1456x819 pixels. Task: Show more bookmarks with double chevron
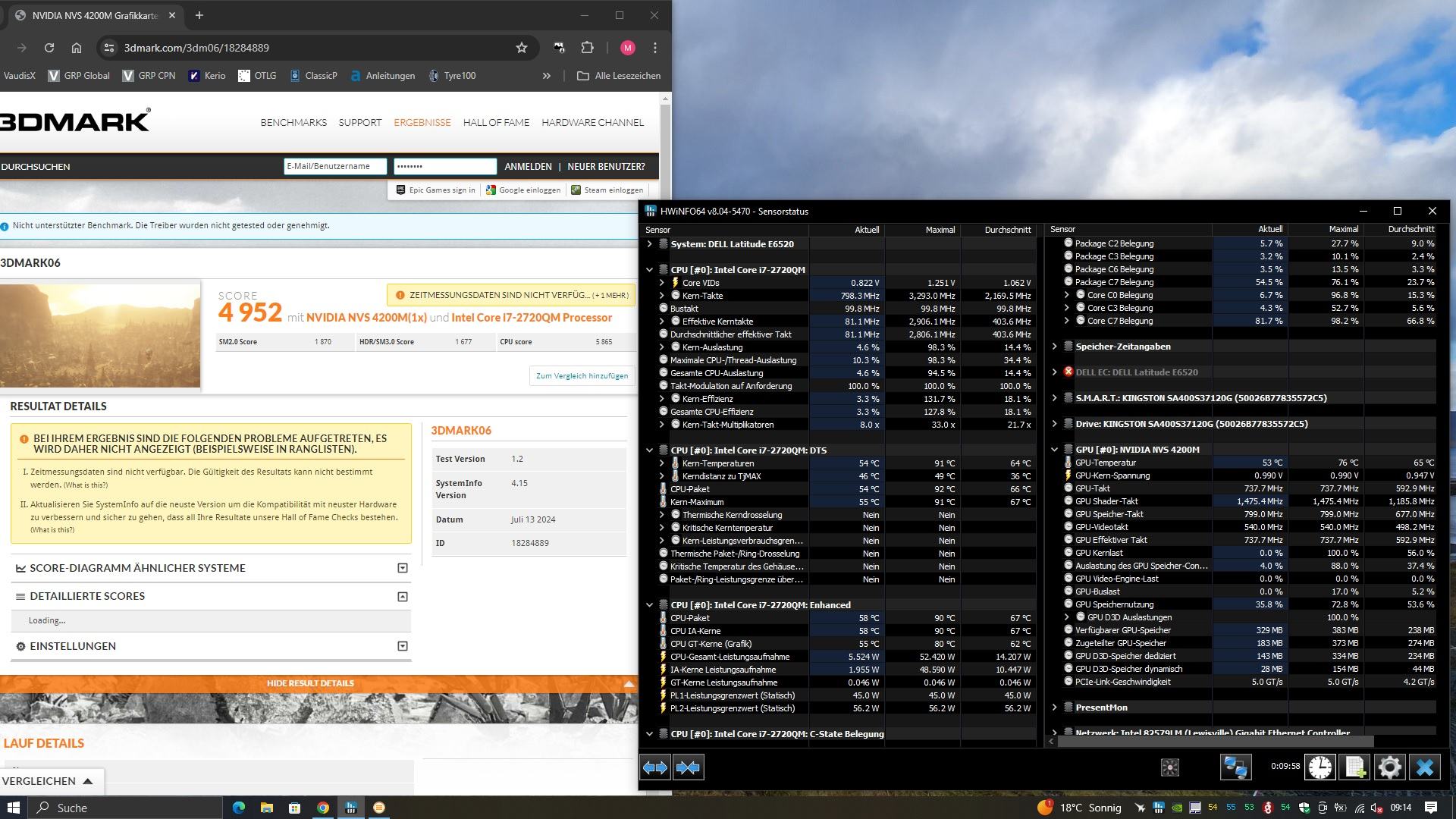(x=546, y=76)
